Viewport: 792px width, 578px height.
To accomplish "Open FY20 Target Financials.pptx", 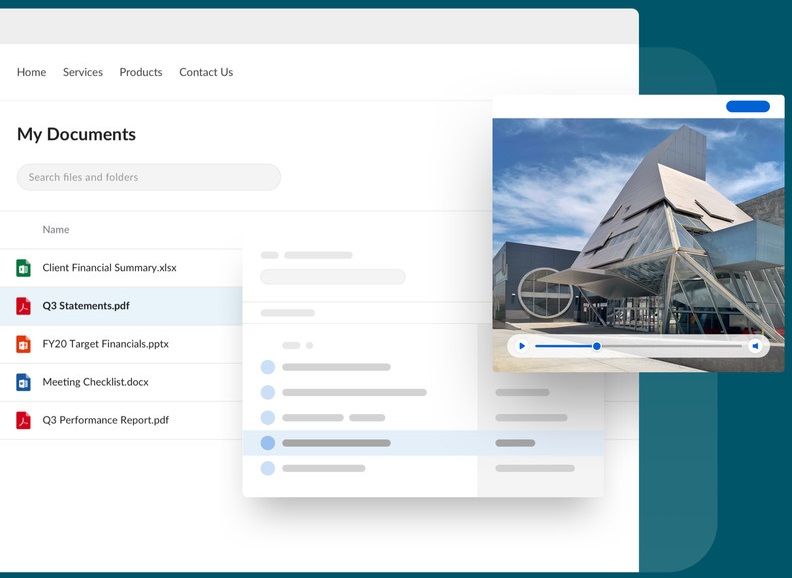I will pyautogui.click(x=105, y=344).
